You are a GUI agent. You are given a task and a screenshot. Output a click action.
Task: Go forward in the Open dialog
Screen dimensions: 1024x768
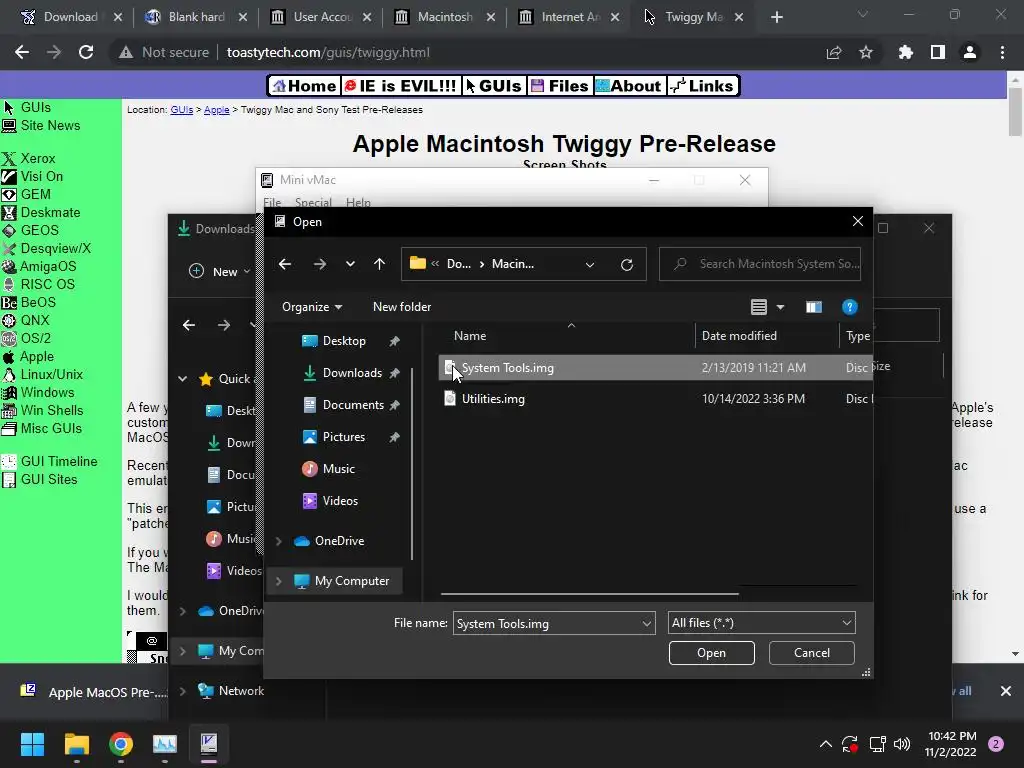click(319, 264)
